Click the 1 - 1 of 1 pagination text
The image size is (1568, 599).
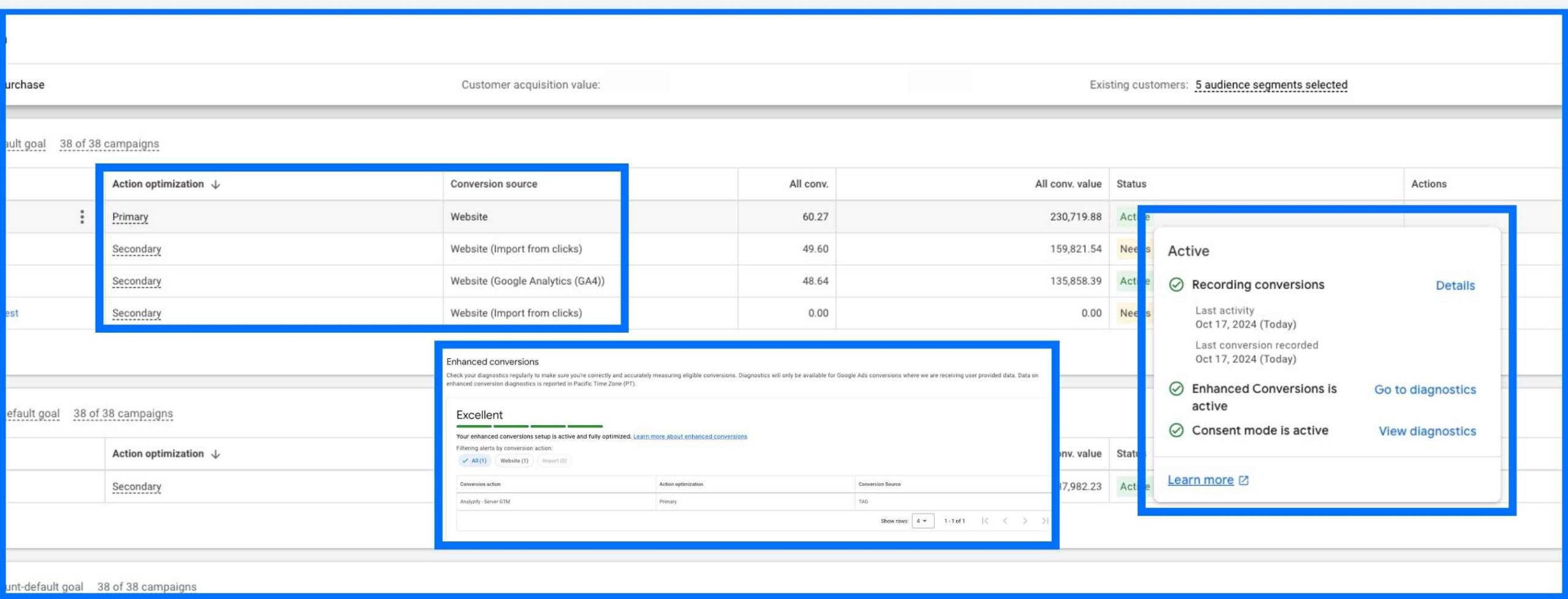[954, 521]
